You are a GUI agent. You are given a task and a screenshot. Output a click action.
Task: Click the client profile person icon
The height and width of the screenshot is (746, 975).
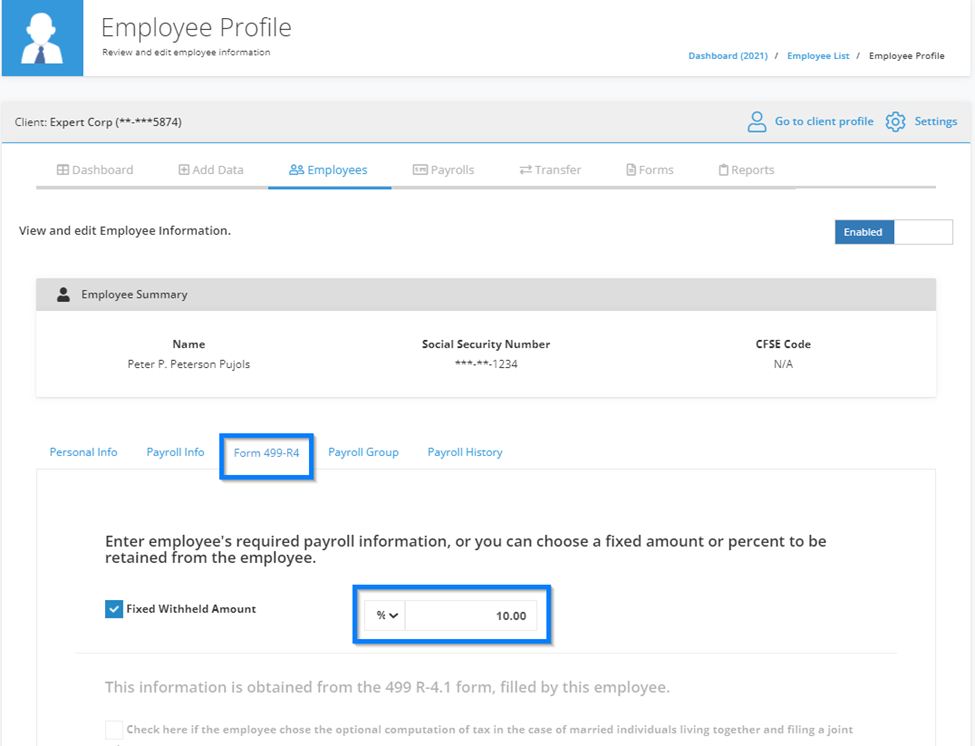tap(757, 122)
